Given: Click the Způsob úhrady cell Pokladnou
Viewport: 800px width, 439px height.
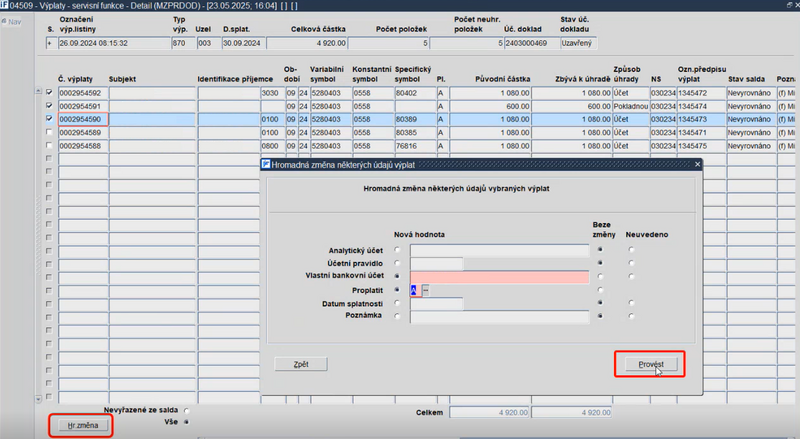Looking at the screenshot, I should click(631, 106).
